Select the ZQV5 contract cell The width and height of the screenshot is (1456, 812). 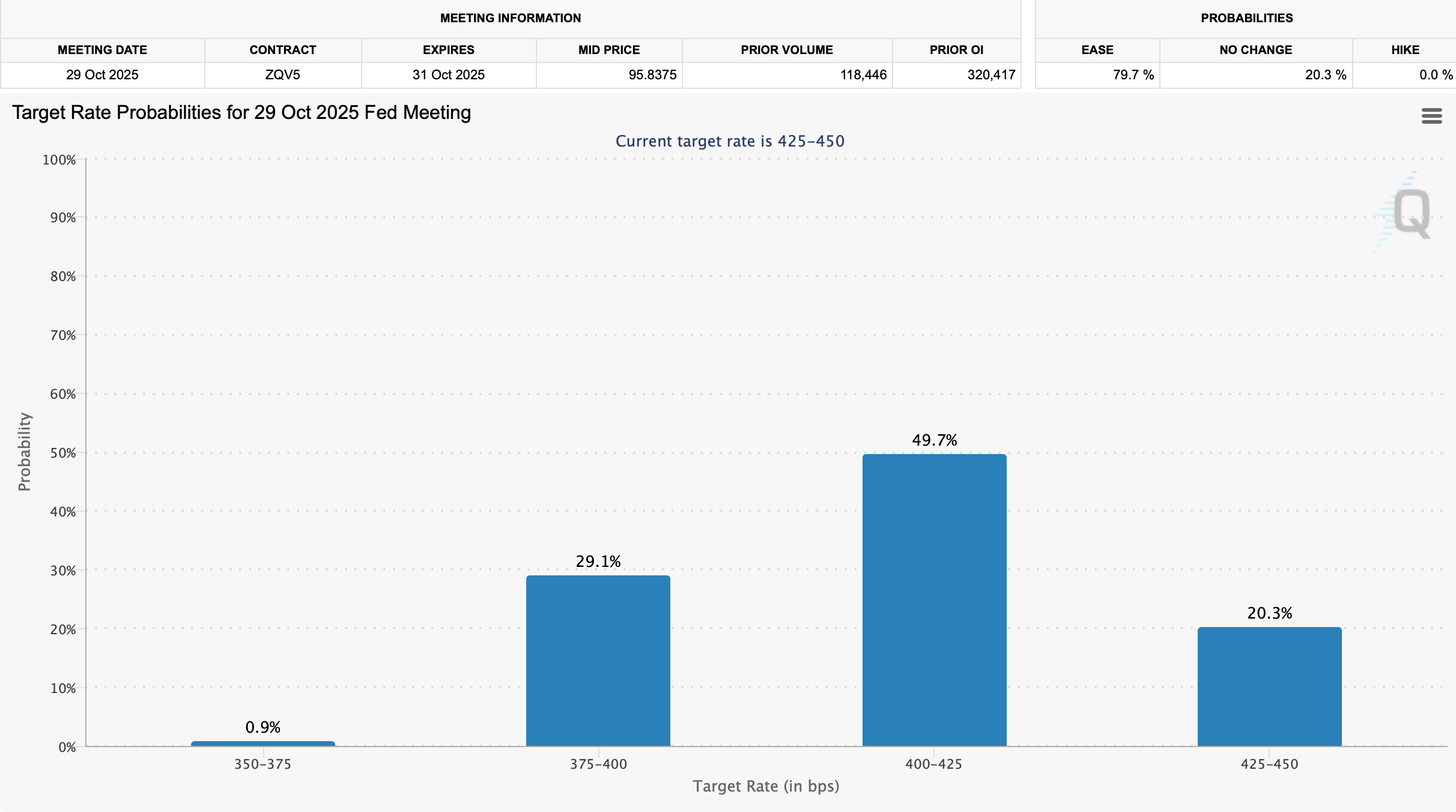point(282,75)
